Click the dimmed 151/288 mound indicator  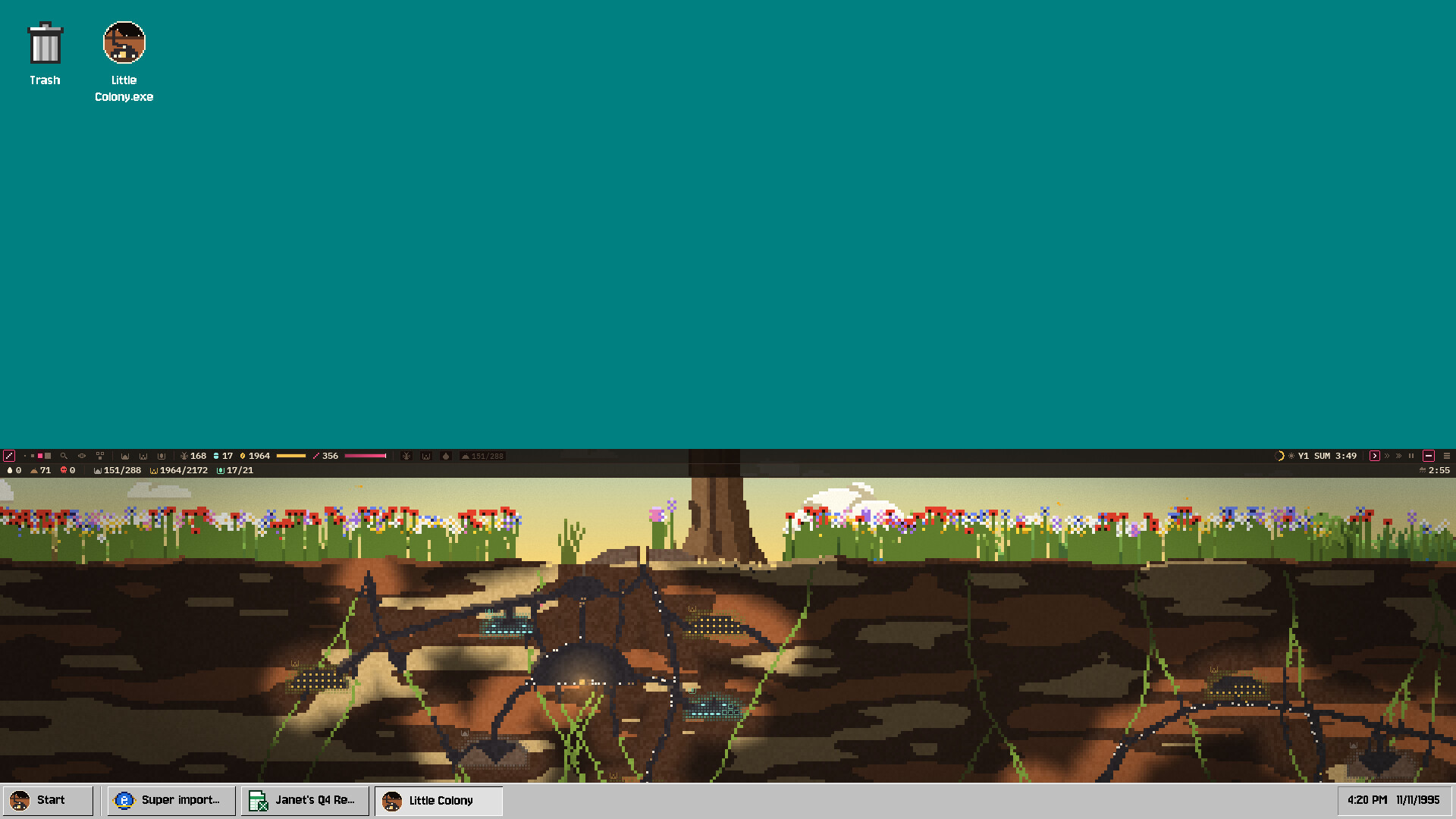pyautogui.click(x=483, y=456)
